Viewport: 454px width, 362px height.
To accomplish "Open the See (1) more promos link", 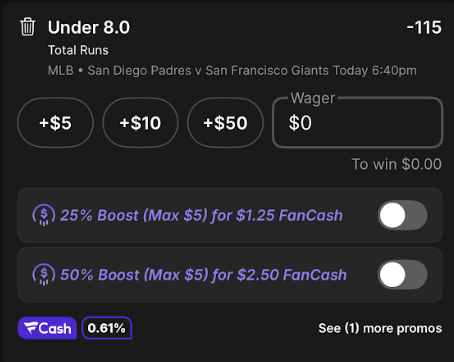I will point(380,328).
